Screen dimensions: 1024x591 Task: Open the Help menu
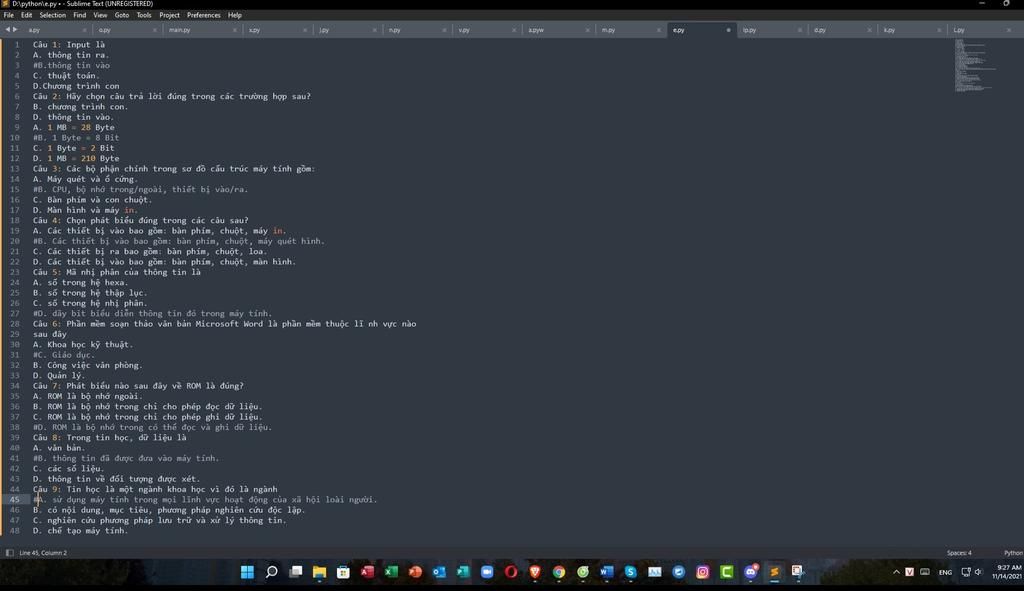click(x=234, y=15)
